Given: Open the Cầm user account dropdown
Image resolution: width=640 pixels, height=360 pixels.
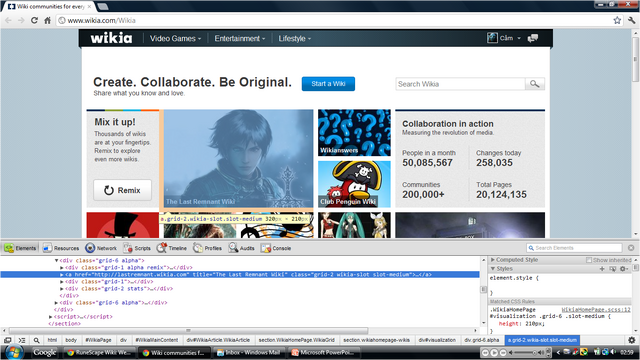Looking at the screenshot, I should [x=510, y=38].
